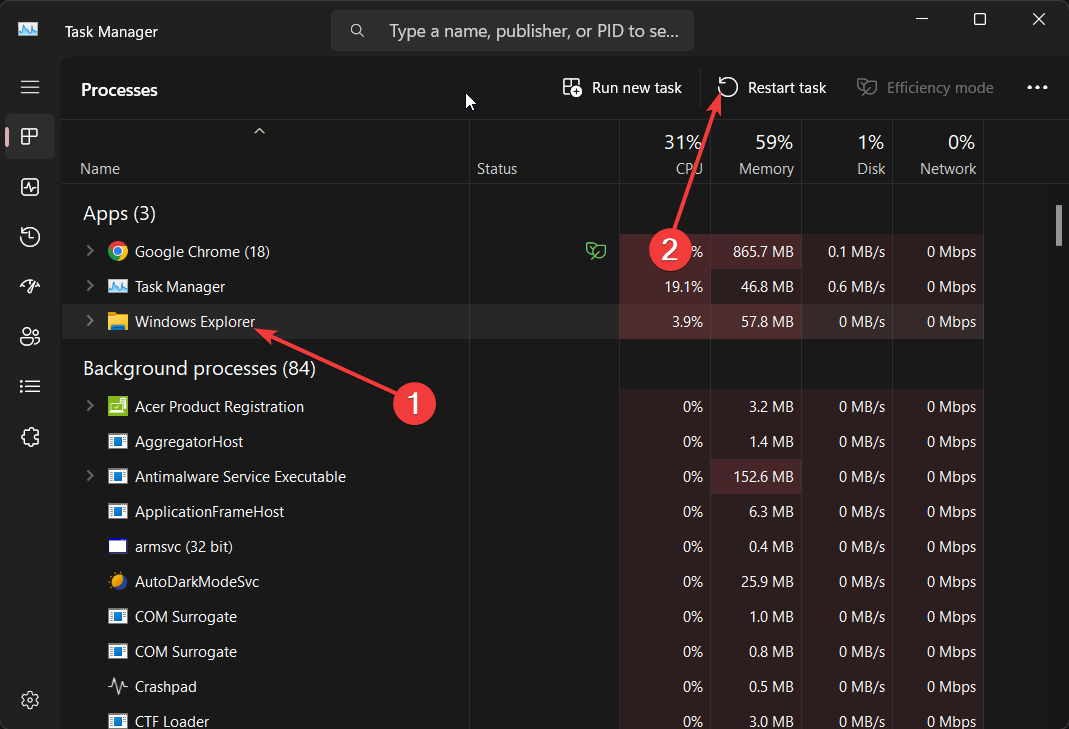Image resolution: width=1069 pixels, height=729 pixels.
Task: Click the vertical scrollbar thumb
Action: coord(1058,225)
